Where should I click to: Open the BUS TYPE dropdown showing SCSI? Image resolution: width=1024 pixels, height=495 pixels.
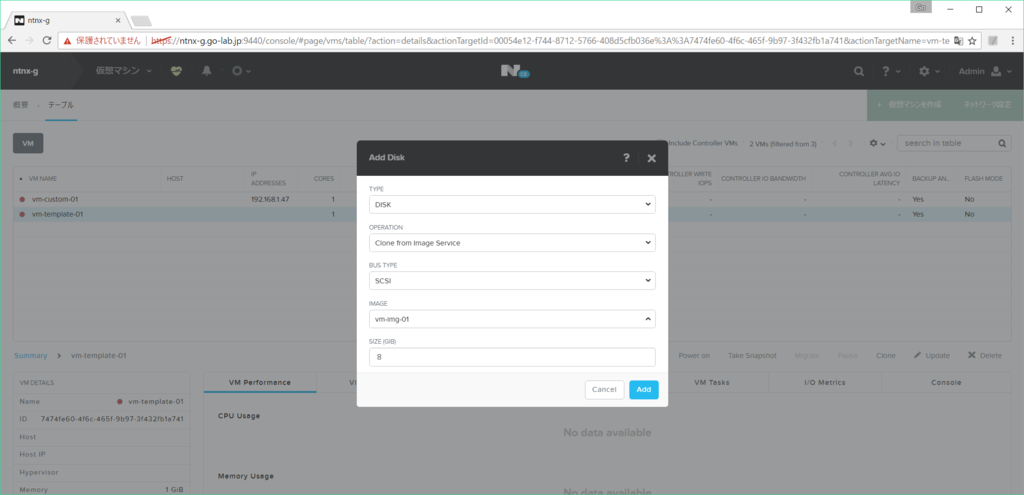coord(512,281)
